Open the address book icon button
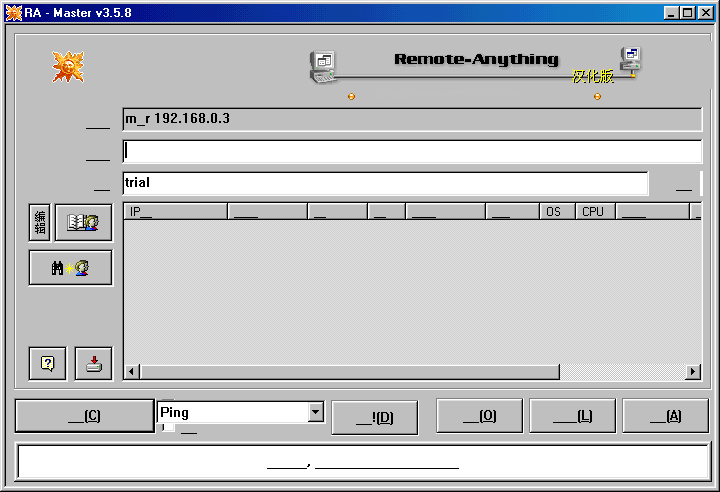720x492 pixels. [x=83, y=223]
